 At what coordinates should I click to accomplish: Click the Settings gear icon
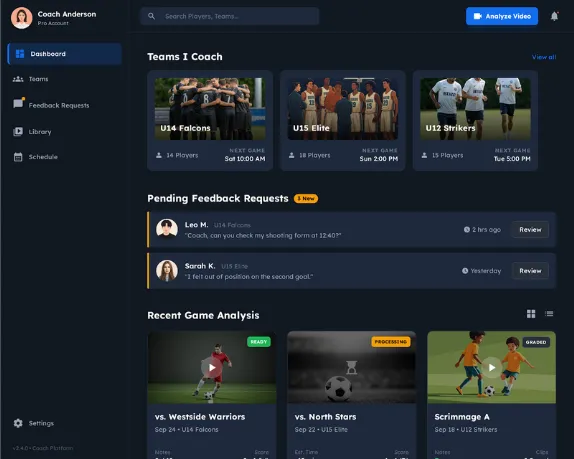[x=18, y=423]
